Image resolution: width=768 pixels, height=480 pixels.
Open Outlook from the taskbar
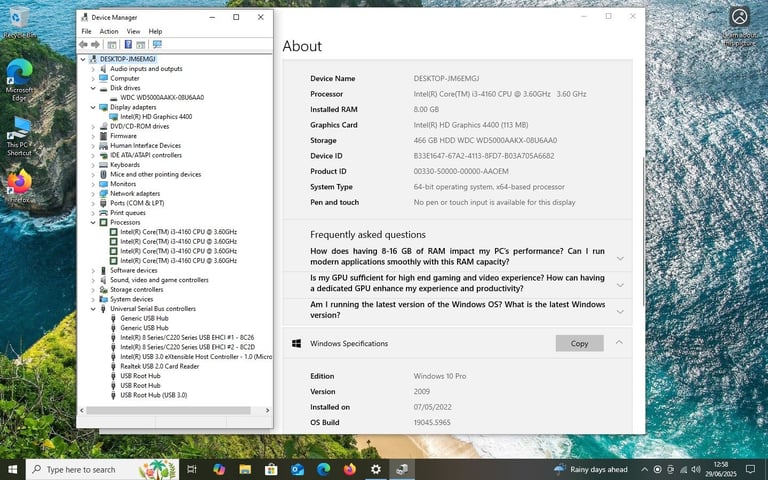297,470
